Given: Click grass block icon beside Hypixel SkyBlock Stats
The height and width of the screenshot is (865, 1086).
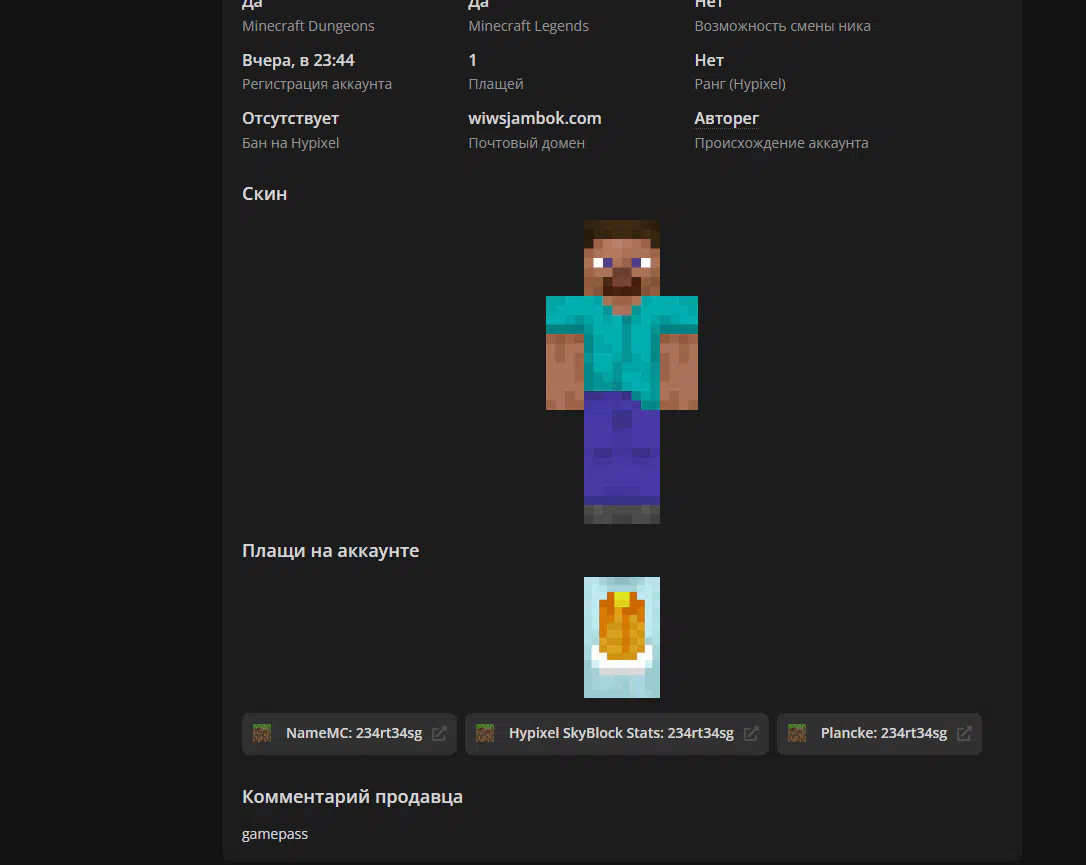Looking at the screenshot, I should (485, 733).
